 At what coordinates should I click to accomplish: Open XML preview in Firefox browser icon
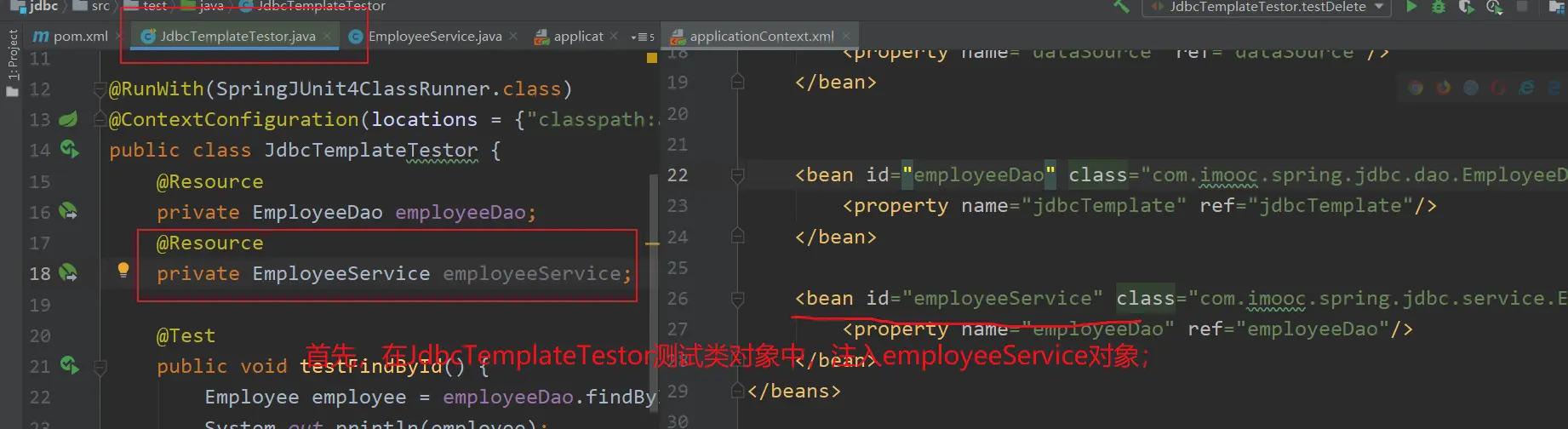[1443, 88]
